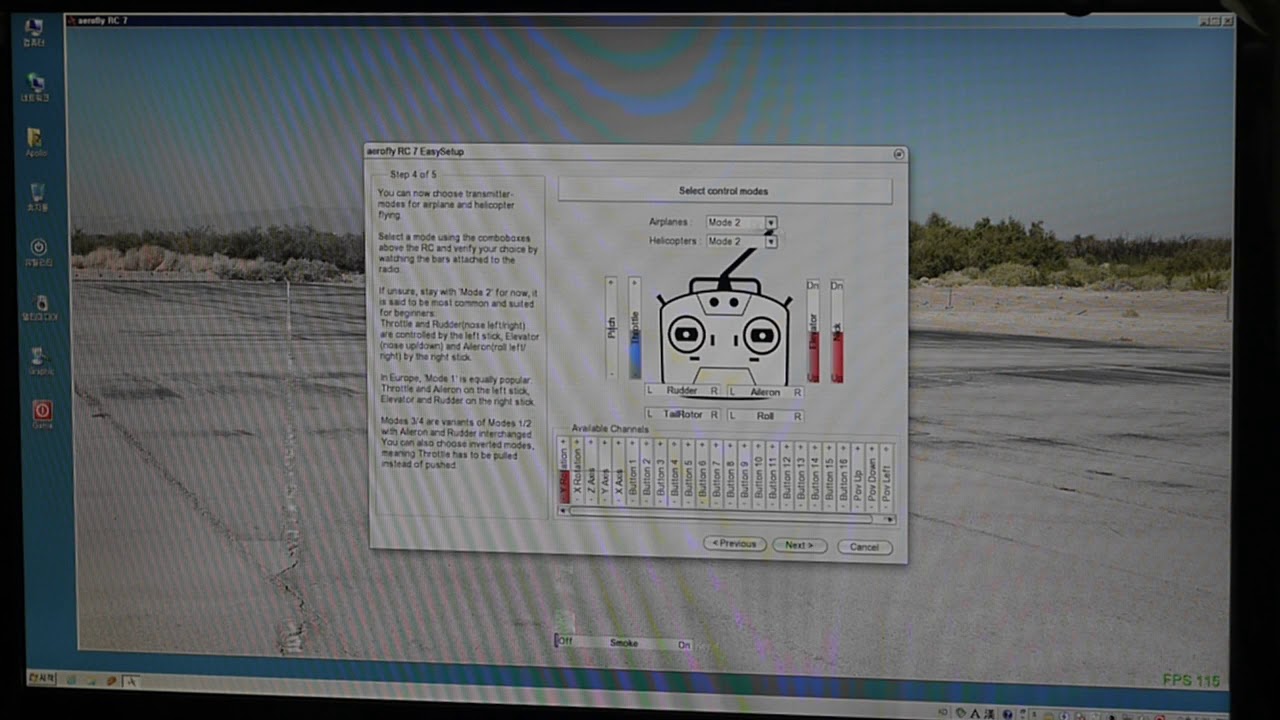Open the Recycle Bin desktop icon
Screen dimensions: 1280x720
[x=37, y=196]
